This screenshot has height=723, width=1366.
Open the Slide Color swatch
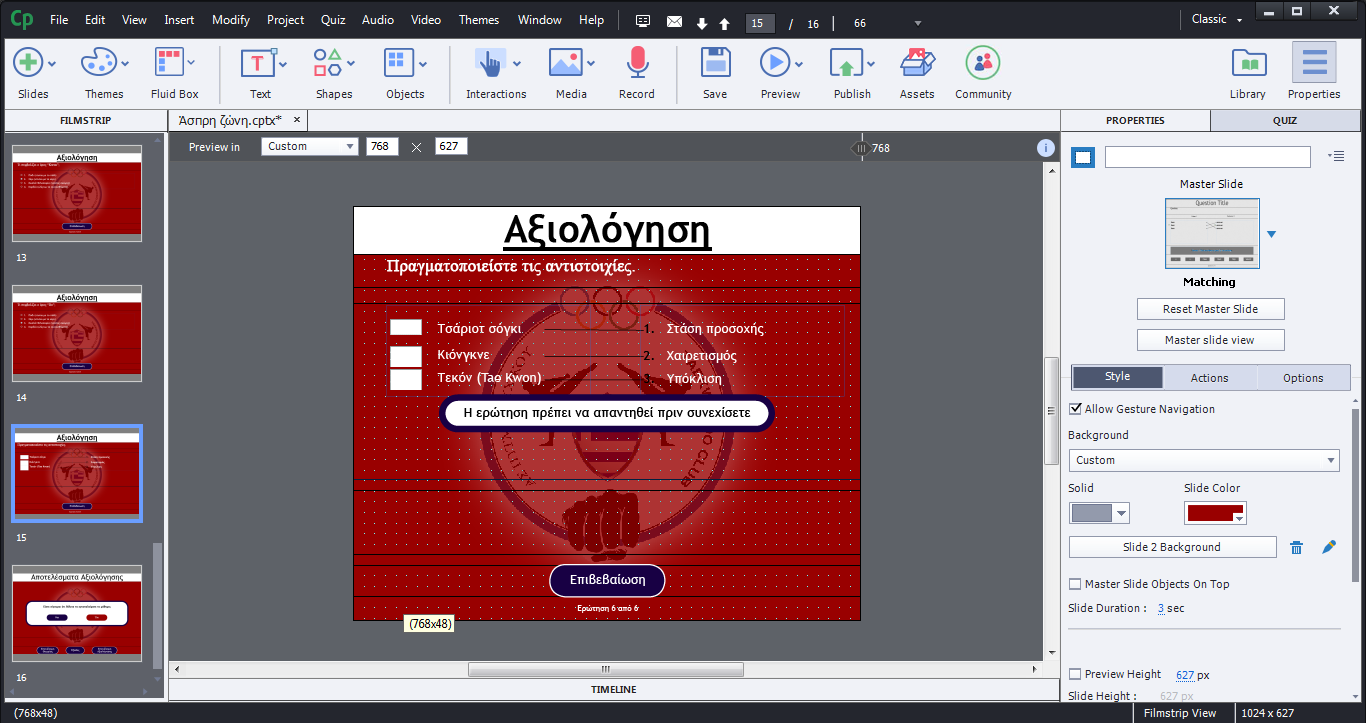1215,513
